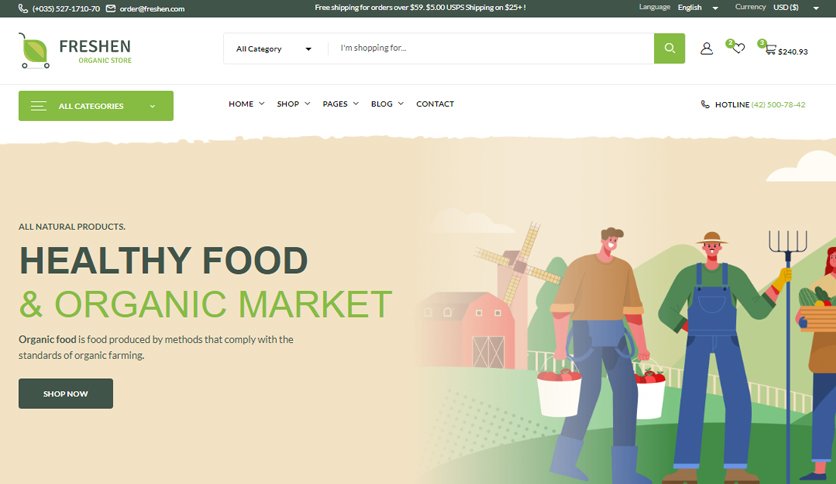Click the phone icon in top bar
Viewport: 836px width, 484px height.
tap(23, 9)
